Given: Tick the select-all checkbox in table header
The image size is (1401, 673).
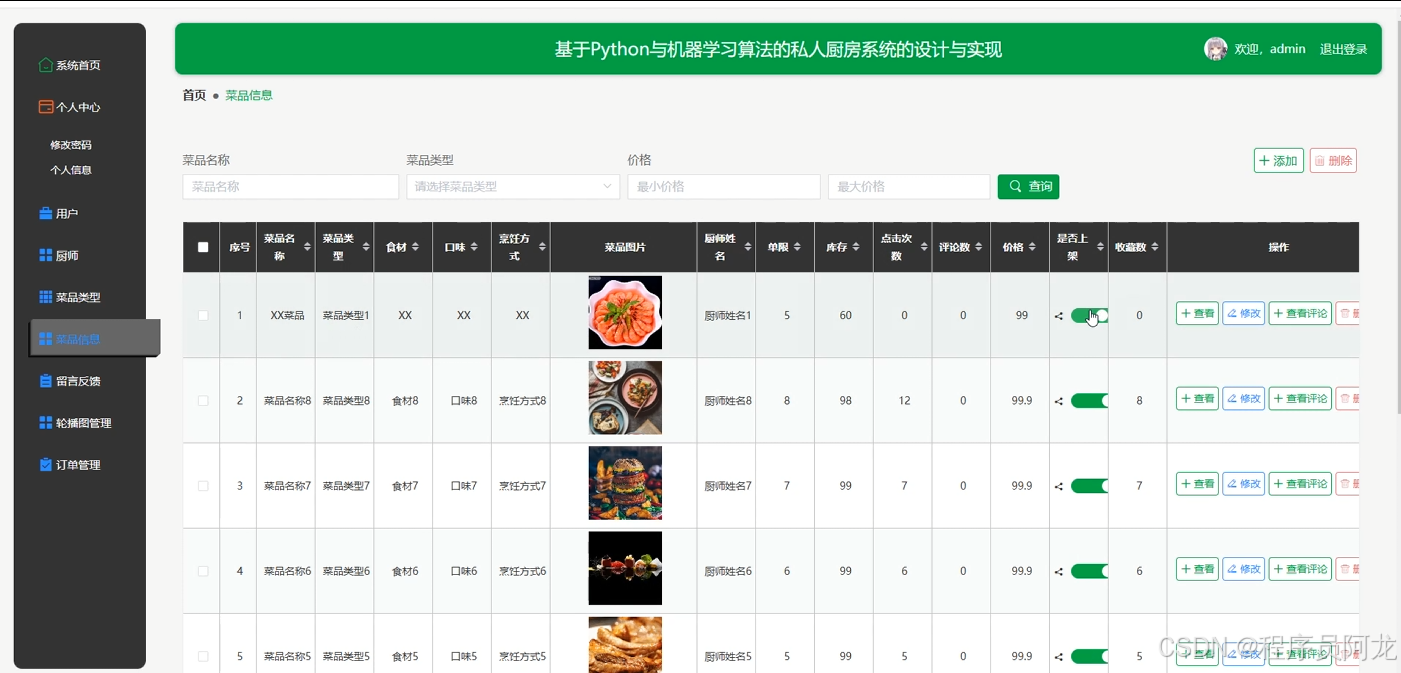Looking at the screenshot, I should point(203,247).
